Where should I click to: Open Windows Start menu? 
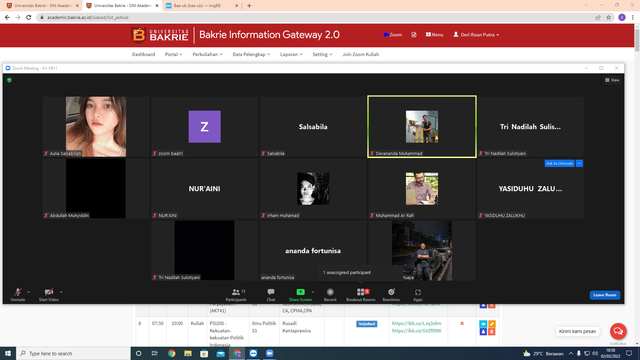point(8,353)
